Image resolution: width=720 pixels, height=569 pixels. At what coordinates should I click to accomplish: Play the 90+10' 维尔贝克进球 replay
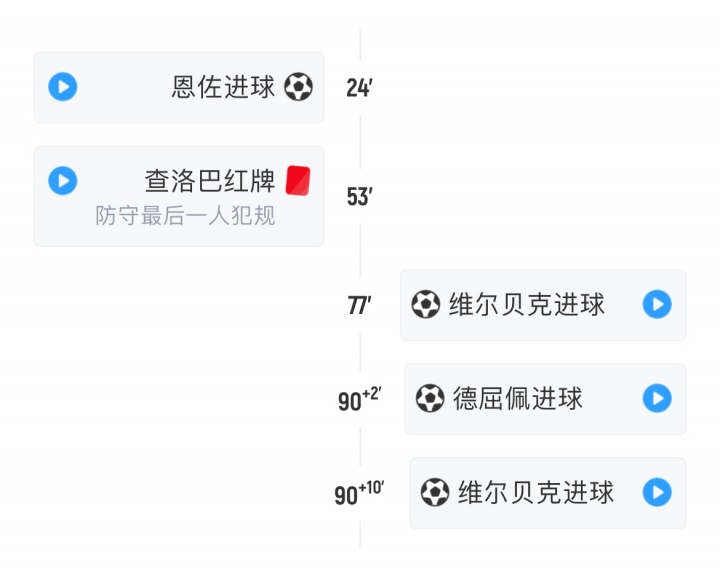coord(657,492)
